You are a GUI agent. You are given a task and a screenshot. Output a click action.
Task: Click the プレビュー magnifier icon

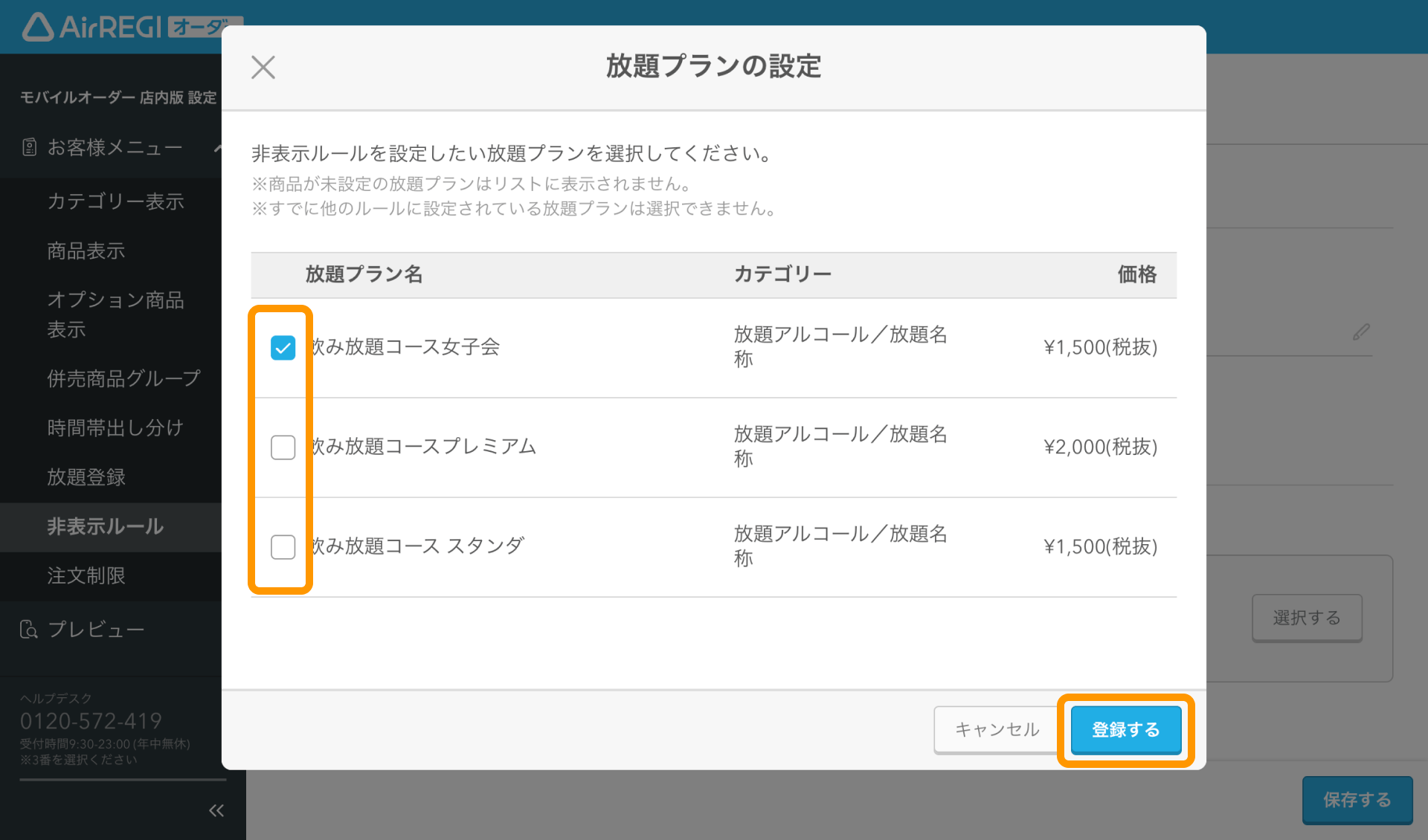pos(28,630)
